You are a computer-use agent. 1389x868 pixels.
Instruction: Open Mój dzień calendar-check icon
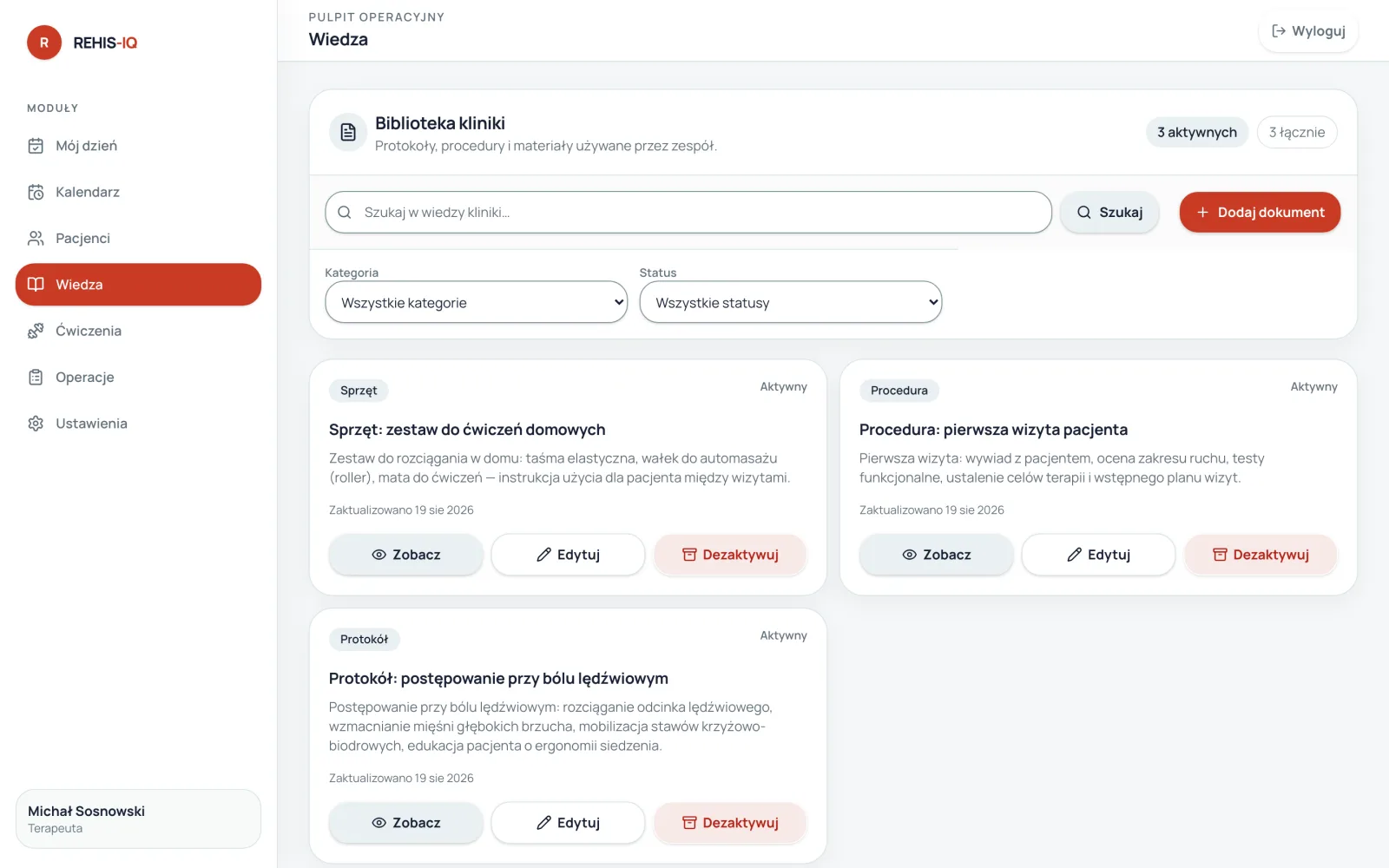(x=36, y=146)
